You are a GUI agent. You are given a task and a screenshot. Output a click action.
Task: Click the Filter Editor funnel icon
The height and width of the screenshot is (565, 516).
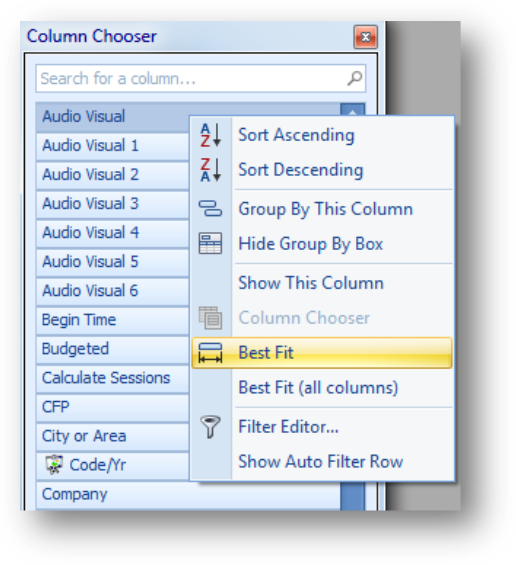(x=210, y=427)
